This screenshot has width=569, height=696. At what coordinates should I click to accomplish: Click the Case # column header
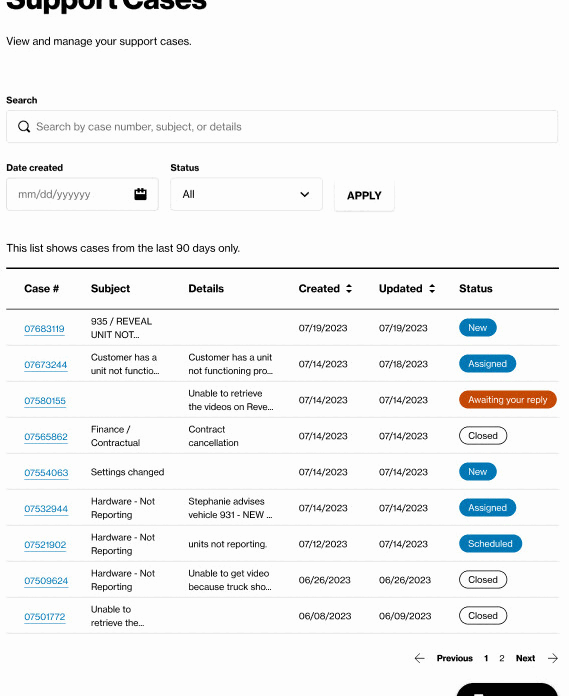[41, 289]
